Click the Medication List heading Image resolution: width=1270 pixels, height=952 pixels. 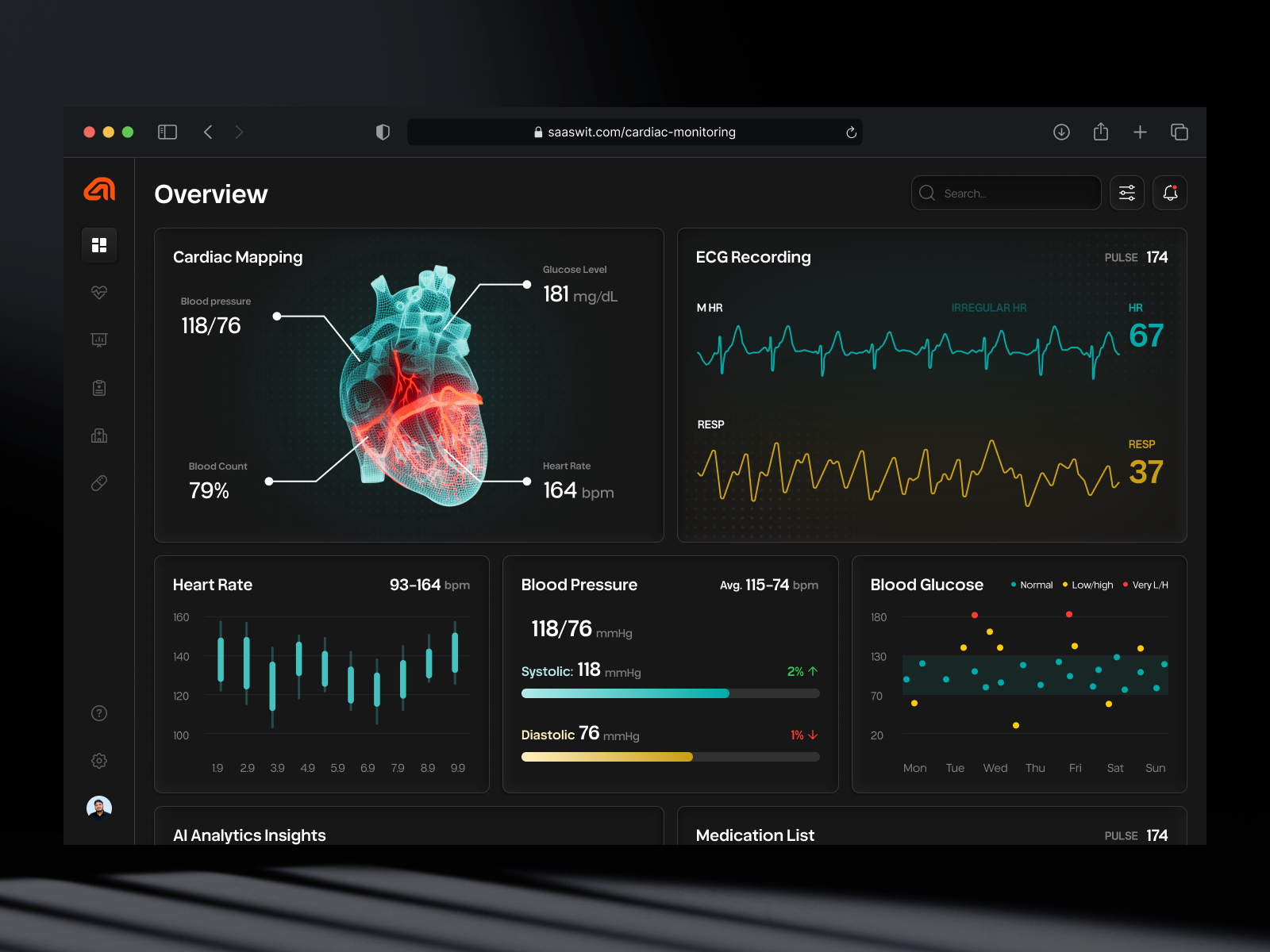[x=755, y=835]
